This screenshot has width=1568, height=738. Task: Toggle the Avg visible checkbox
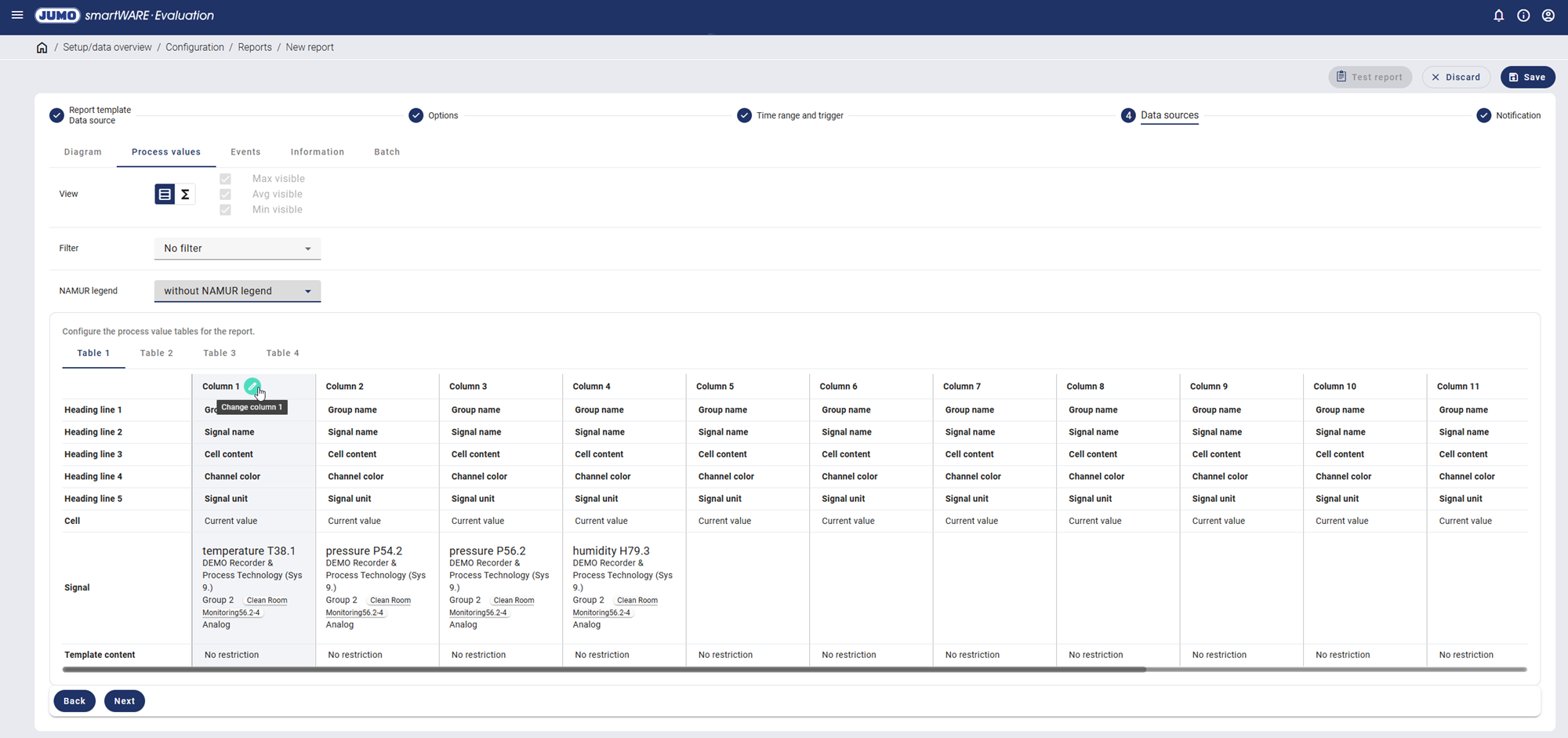pos(226,194)
